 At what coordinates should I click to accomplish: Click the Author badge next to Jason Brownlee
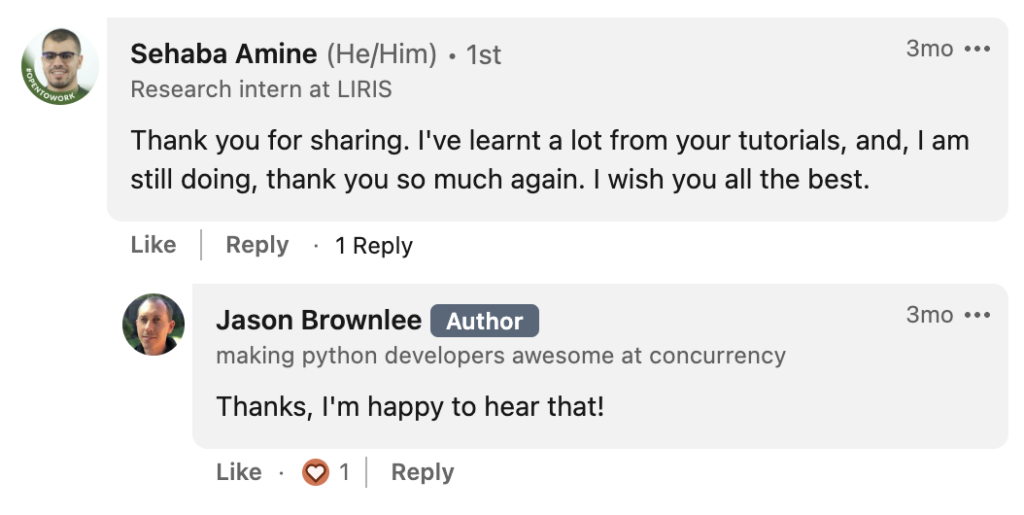pyautogui.click(x=484, y=321)
